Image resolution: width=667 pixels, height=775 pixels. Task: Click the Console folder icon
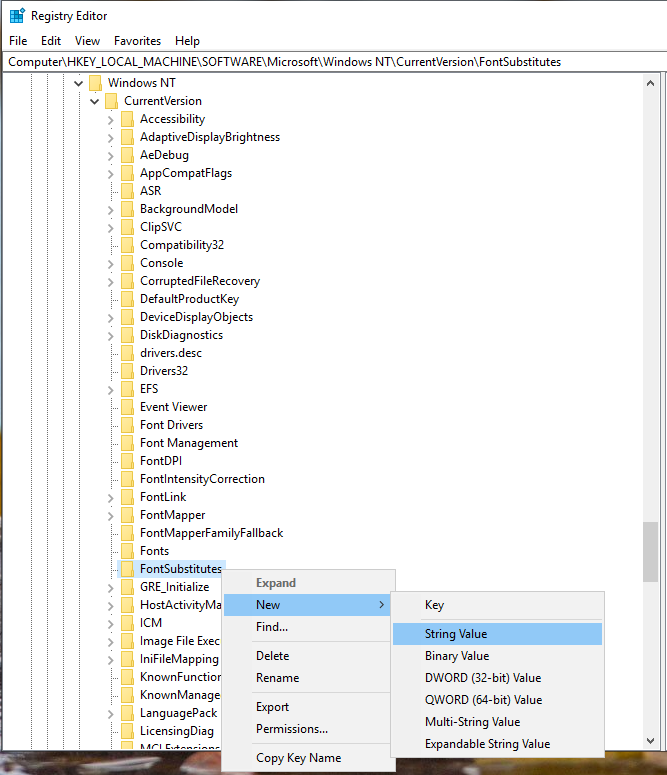pyautogui.click(x=128, y=263)
